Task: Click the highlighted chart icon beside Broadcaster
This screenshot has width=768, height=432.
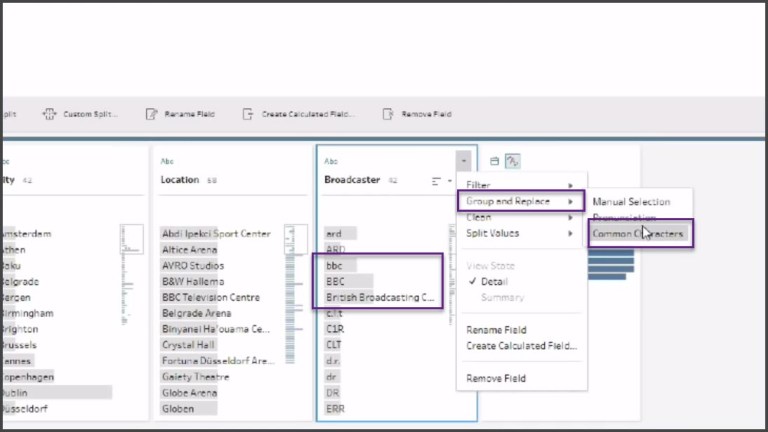Action: pyautogui.click(x=512, y=161)
